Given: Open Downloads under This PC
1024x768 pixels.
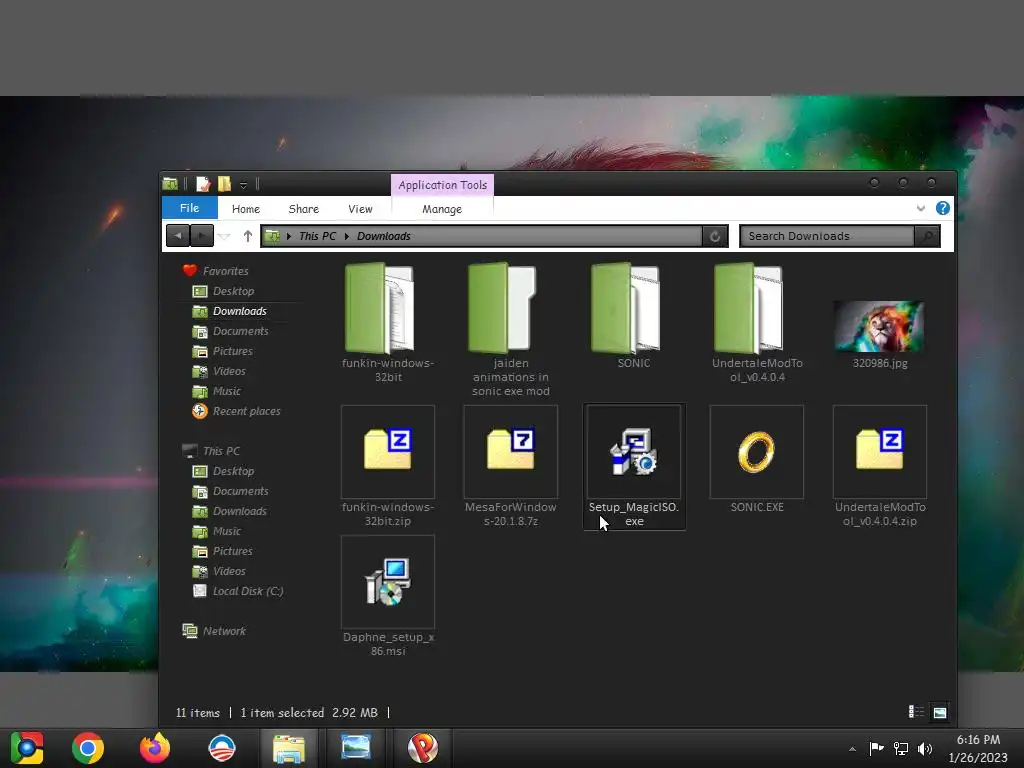Looking at the screenshot, I should pyautogui.click(x=240, y=511).
